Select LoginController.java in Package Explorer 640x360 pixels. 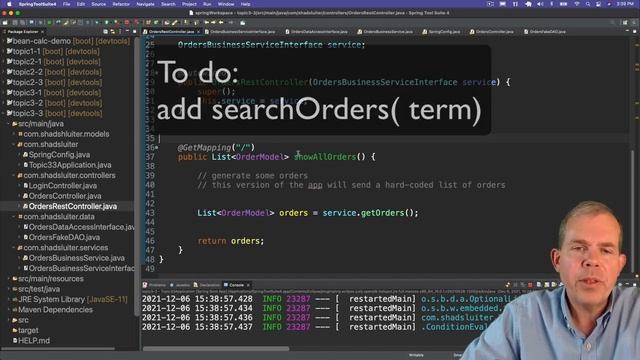(62, 186)
